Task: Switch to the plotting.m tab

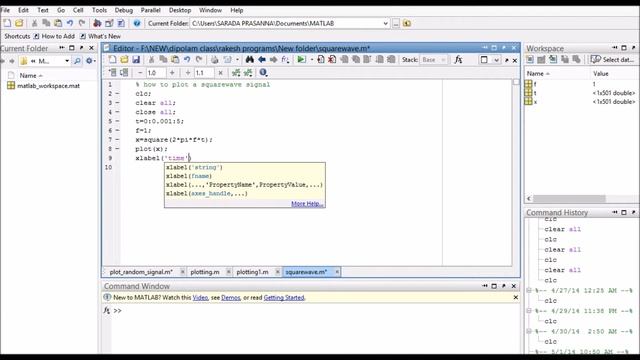Action: click(205, 272)
